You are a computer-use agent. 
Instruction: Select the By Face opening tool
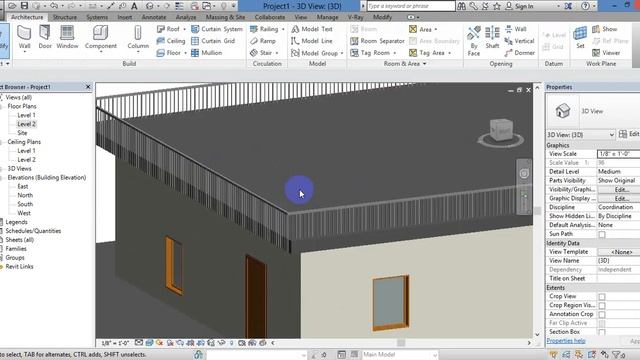(474, 41)
